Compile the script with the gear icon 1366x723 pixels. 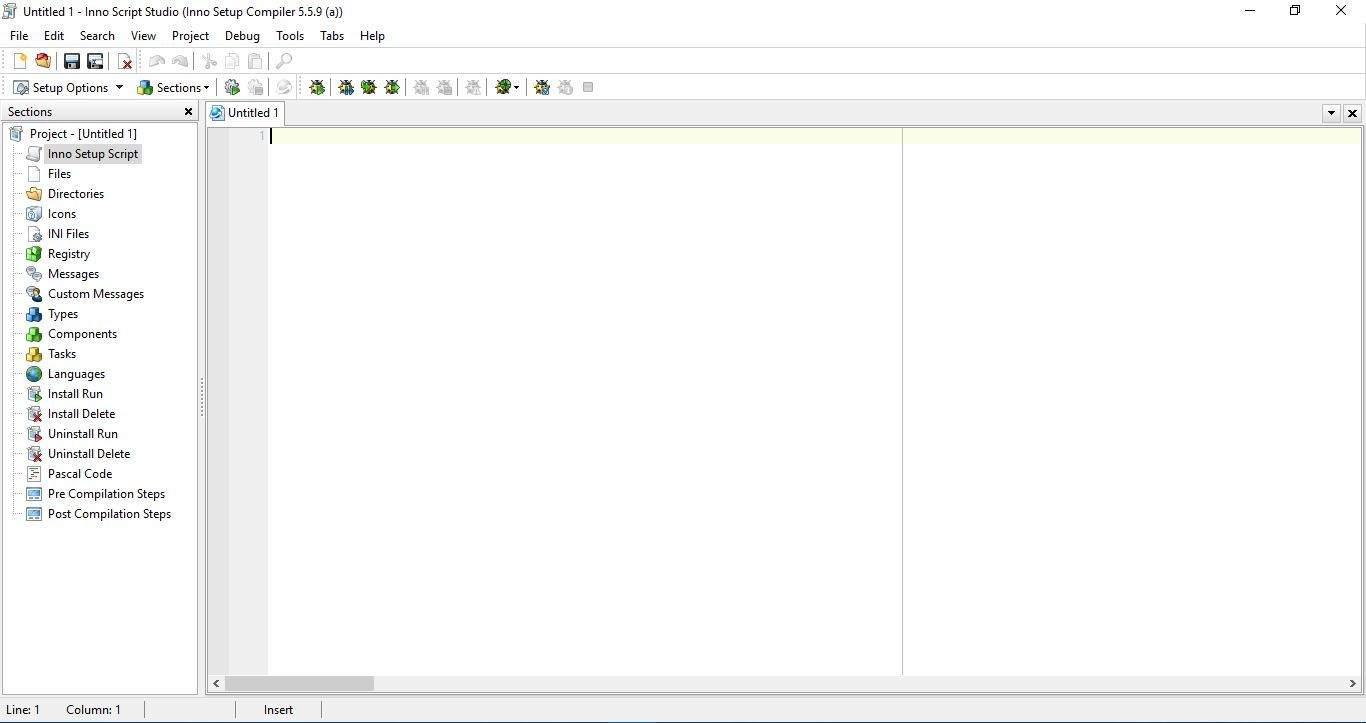232,87
